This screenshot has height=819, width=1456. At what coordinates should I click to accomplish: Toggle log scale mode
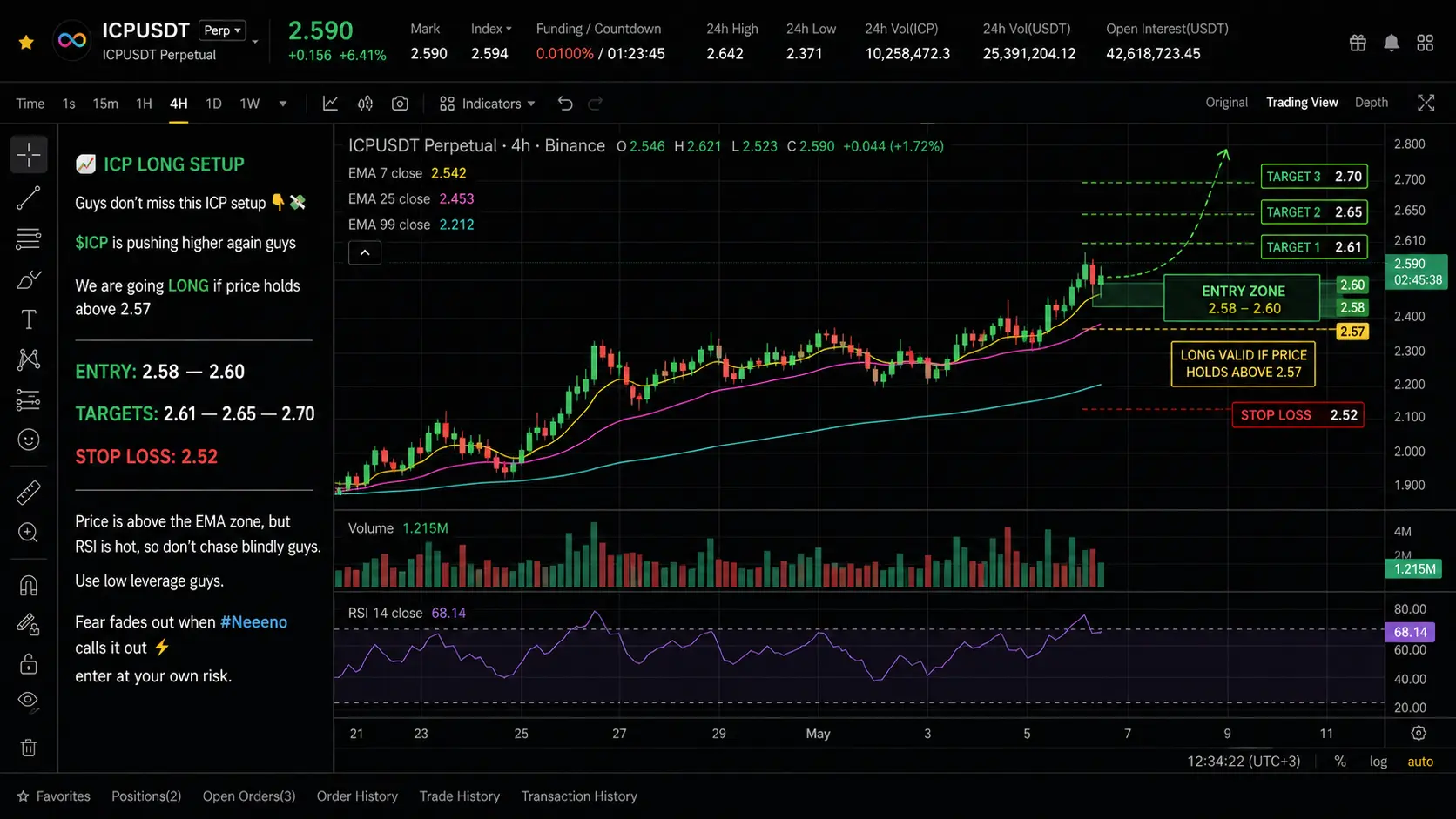pyautogui.click(x=1378, y=762)
